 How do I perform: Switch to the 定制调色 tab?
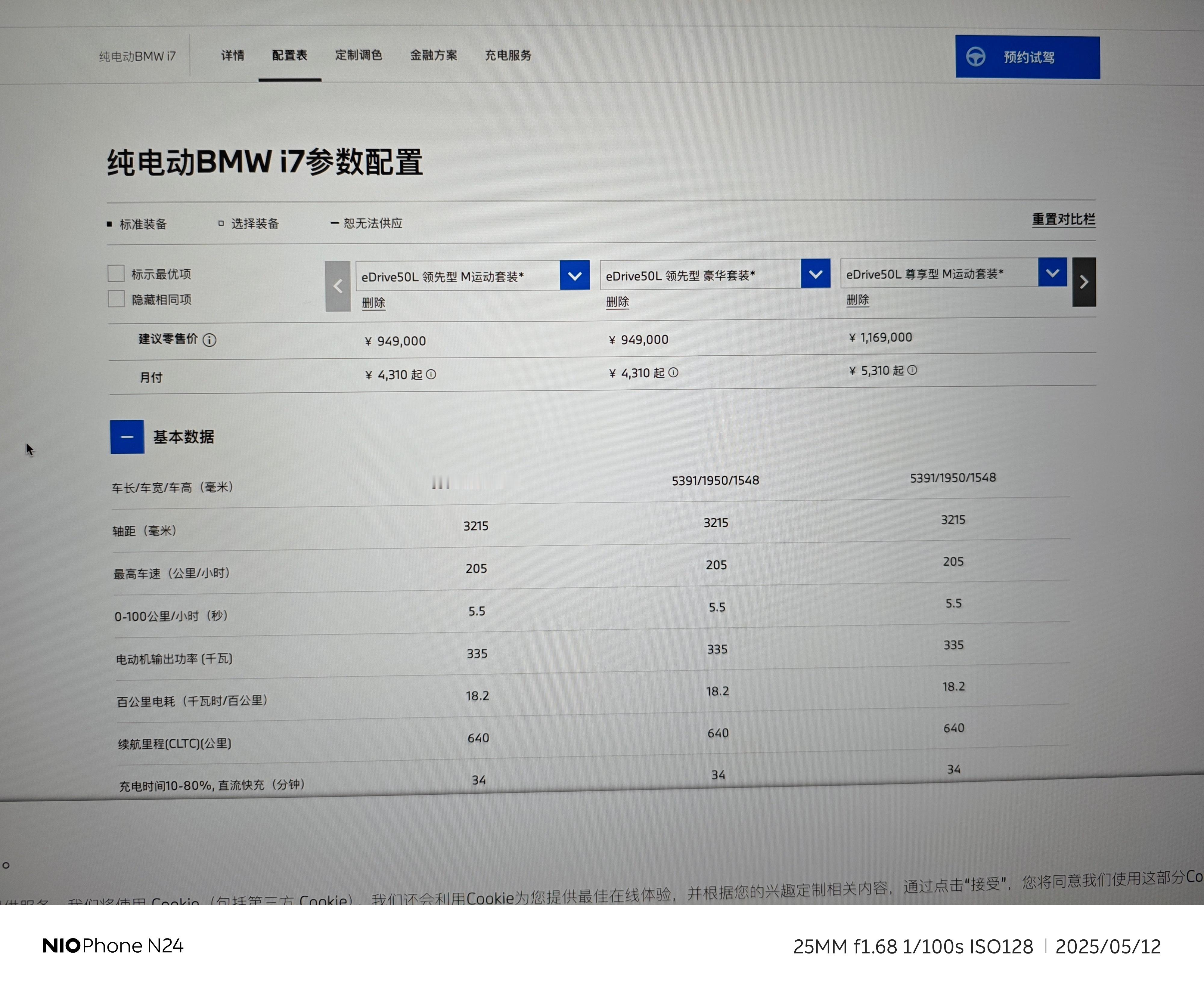point(358,55)
